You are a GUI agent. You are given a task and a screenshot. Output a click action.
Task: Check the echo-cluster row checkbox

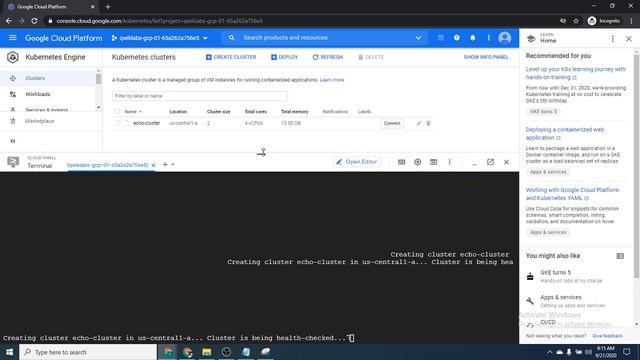[118, 123]
